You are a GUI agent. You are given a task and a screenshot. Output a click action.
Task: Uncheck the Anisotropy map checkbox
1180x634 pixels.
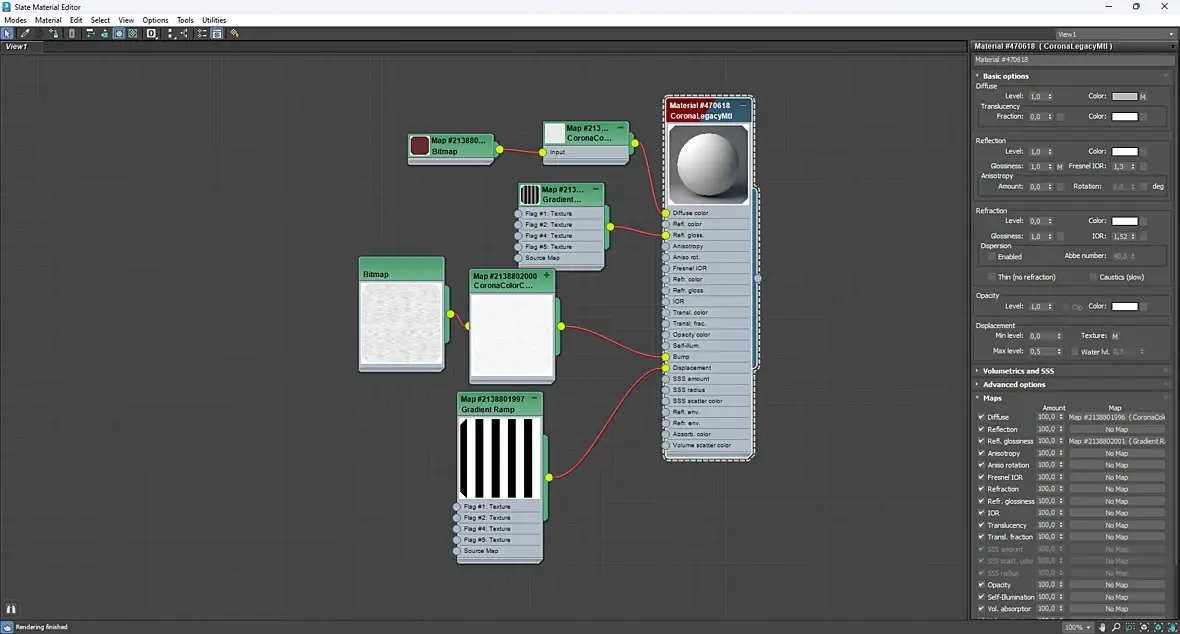point(981,453)
